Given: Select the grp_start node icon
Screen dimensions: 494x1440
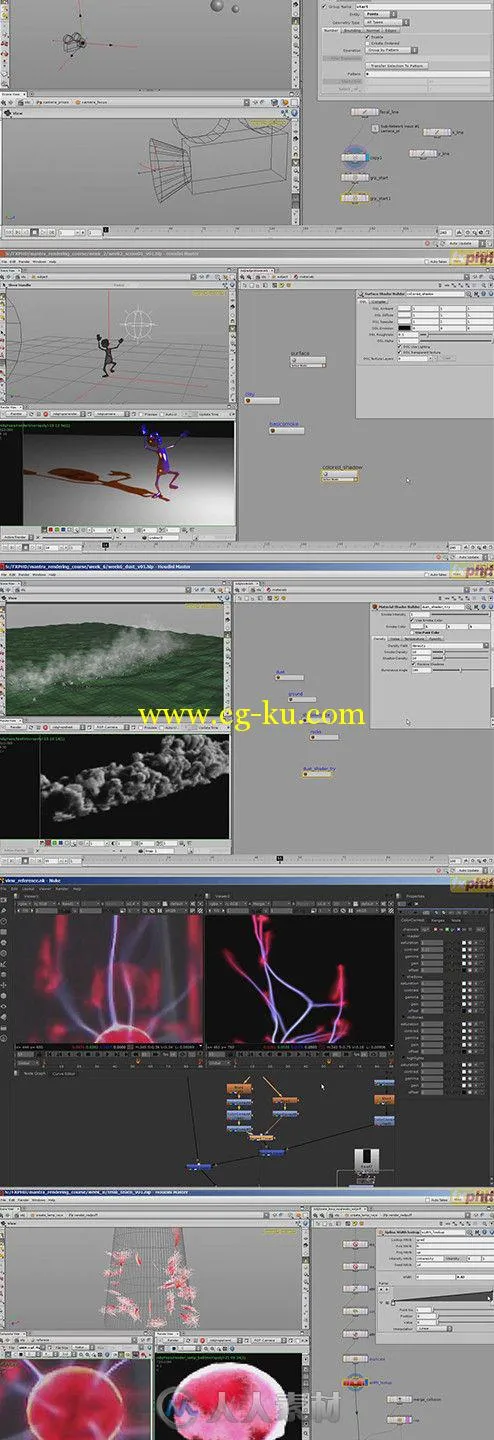Looking at the screenshot, I should [x=355, y=177].
